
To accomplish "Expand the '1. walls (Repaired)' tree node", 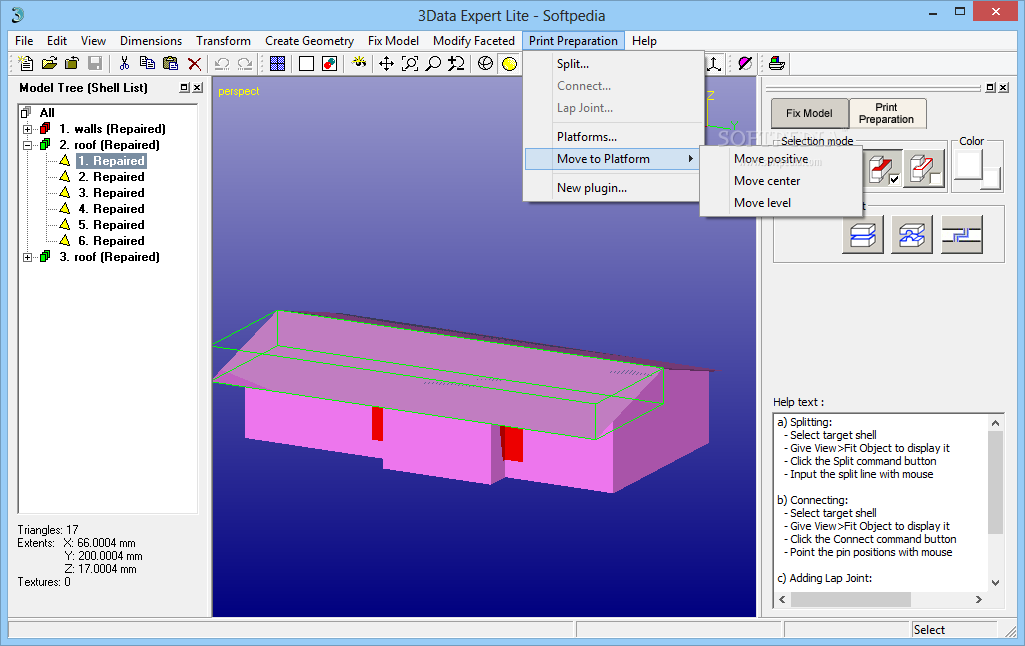I will pyautogui.click(x=27, y=129).
